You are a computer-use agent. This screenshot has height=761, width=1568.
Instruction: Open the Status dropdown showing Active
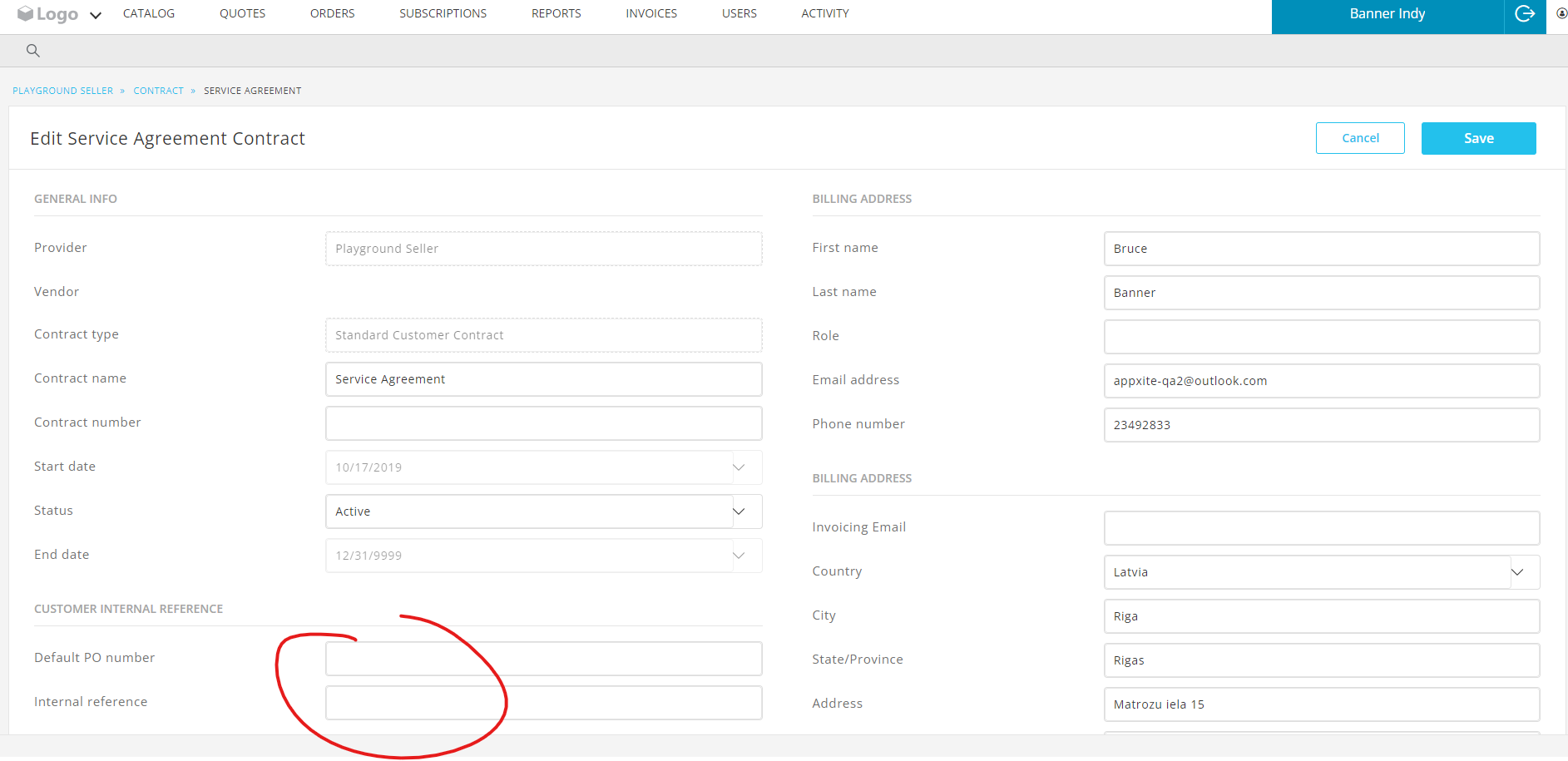pos(543,511)
